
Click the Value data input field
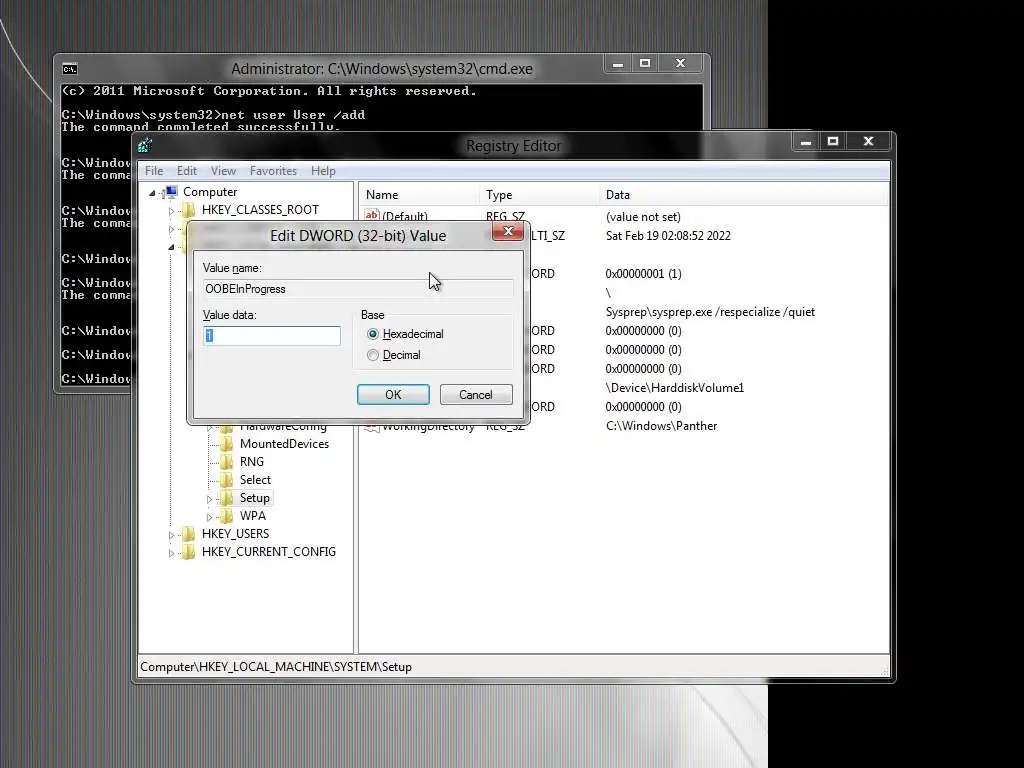tap(272, 336)
